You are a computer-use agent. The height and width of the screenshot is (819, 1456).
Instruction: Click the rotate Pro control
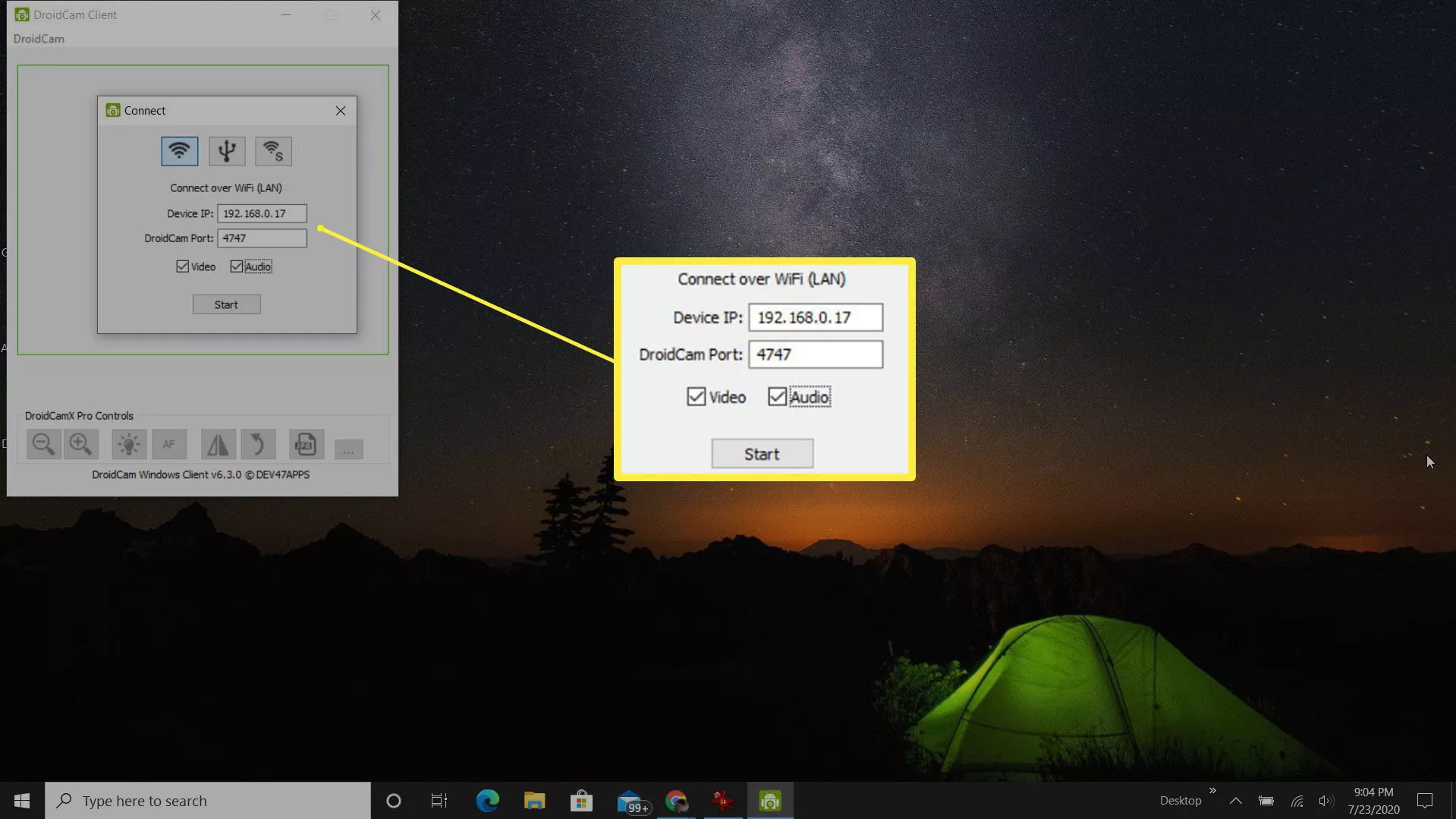point(258,444)
